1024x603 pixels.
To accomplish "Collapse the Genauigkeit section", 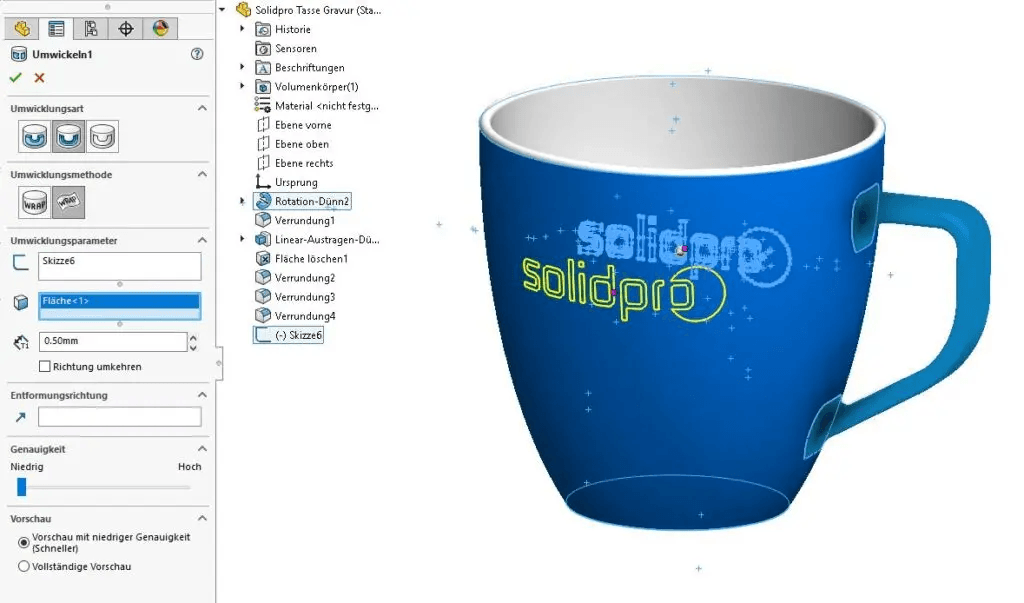I will tap(201, 450).
